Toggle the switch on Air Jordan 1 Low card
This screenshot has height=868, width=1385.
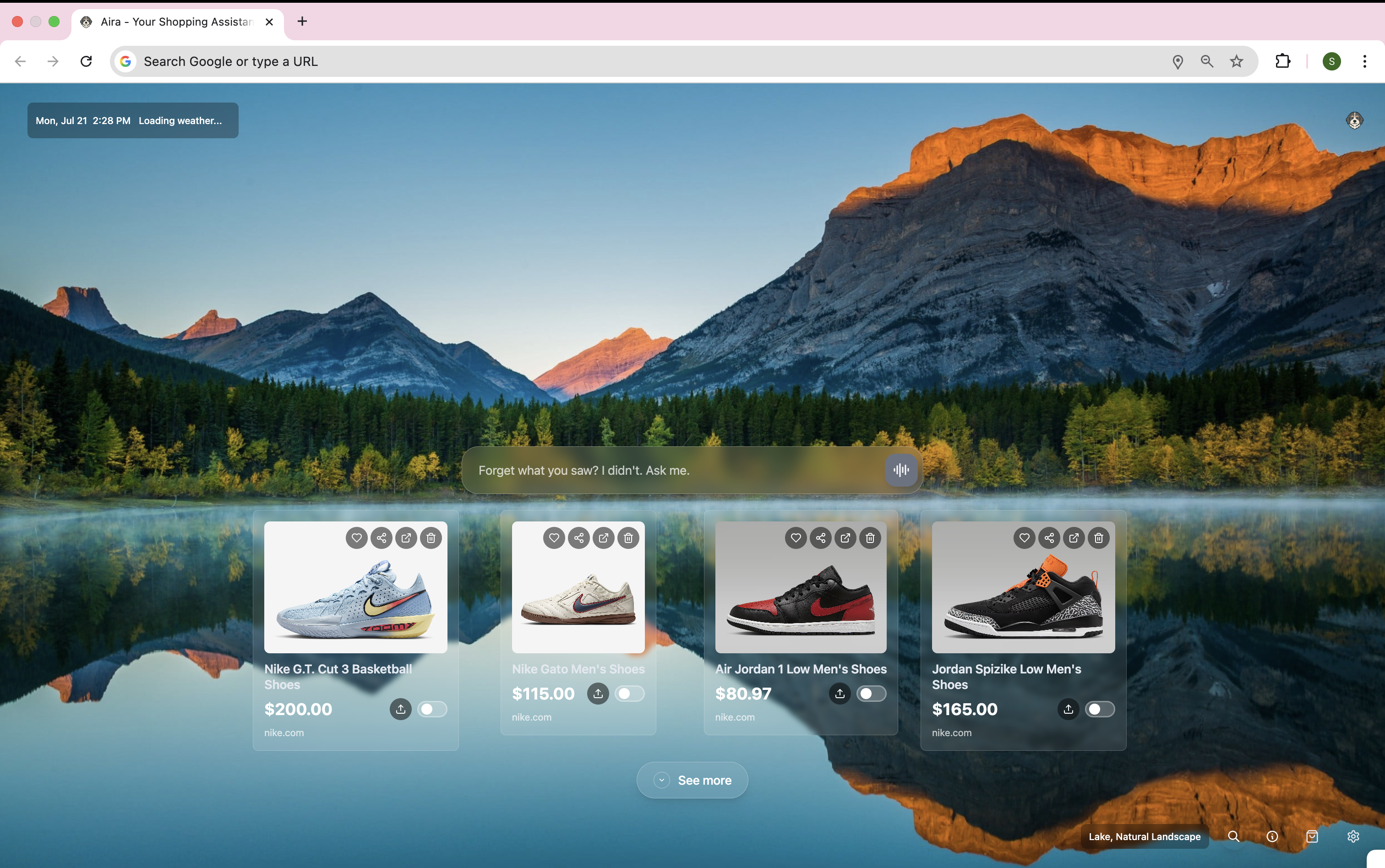pos(871,694)
